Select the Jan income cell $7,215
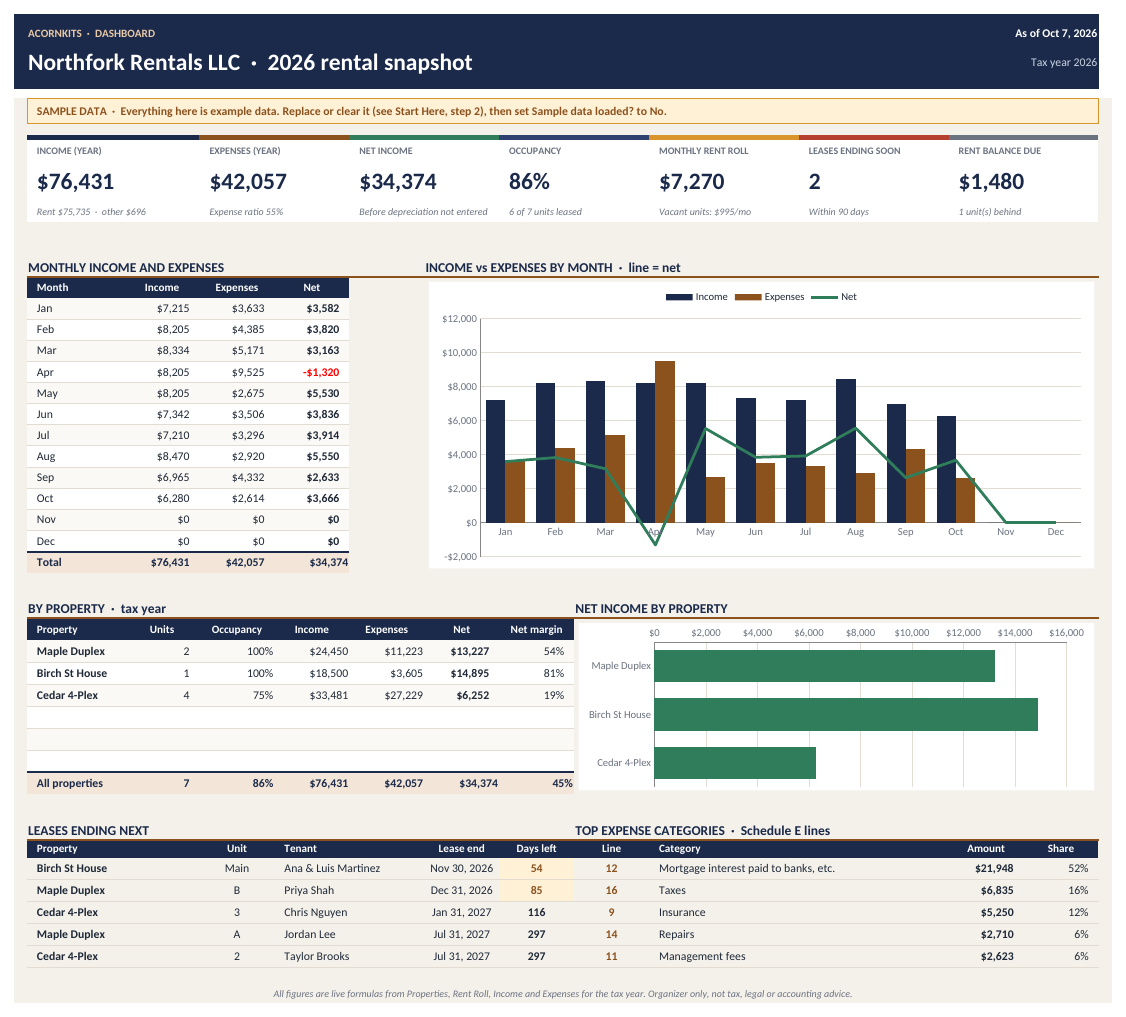The width and height of the screenshot is (1126, 1017). tap(173, 308)
